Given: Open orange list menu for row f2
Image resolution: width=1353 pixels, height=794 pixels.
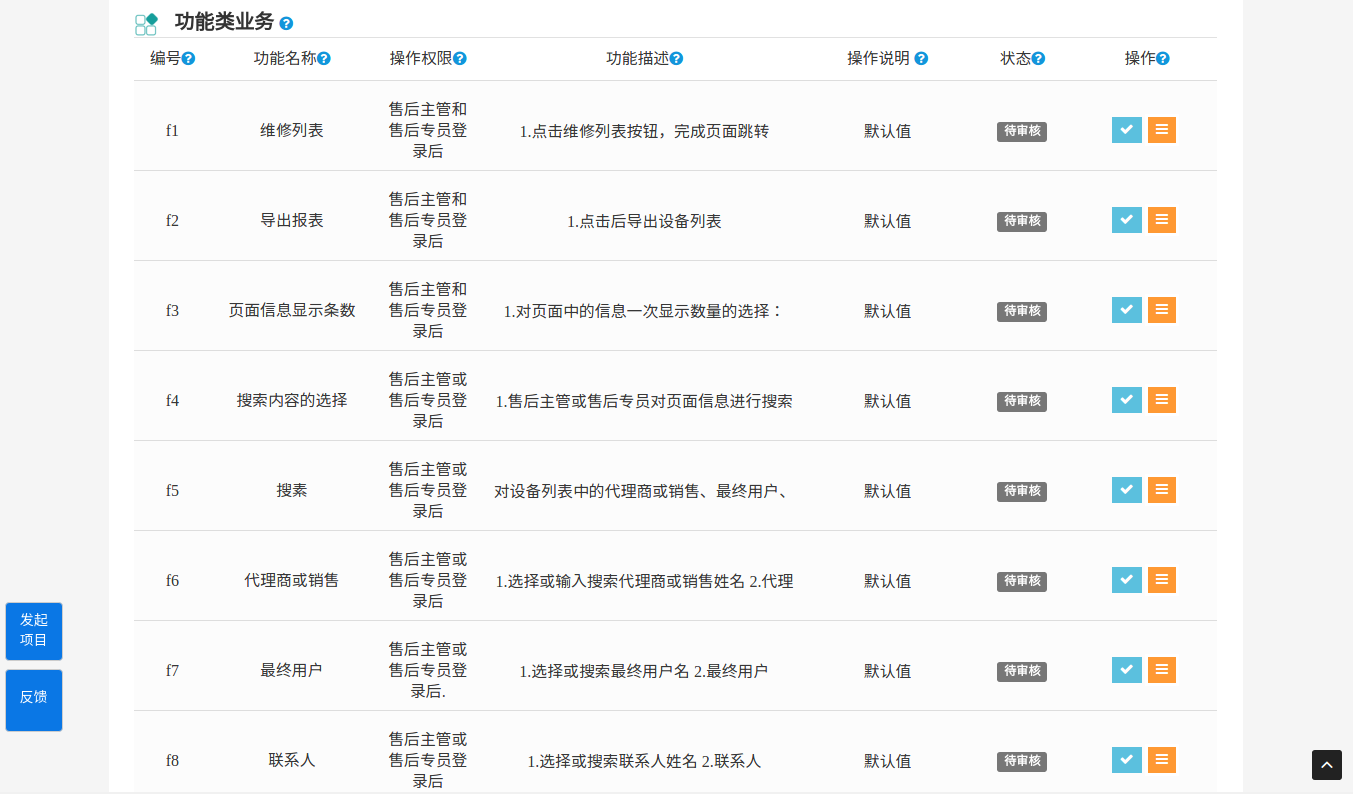Looking at the screenshot, I should 1162,220.
